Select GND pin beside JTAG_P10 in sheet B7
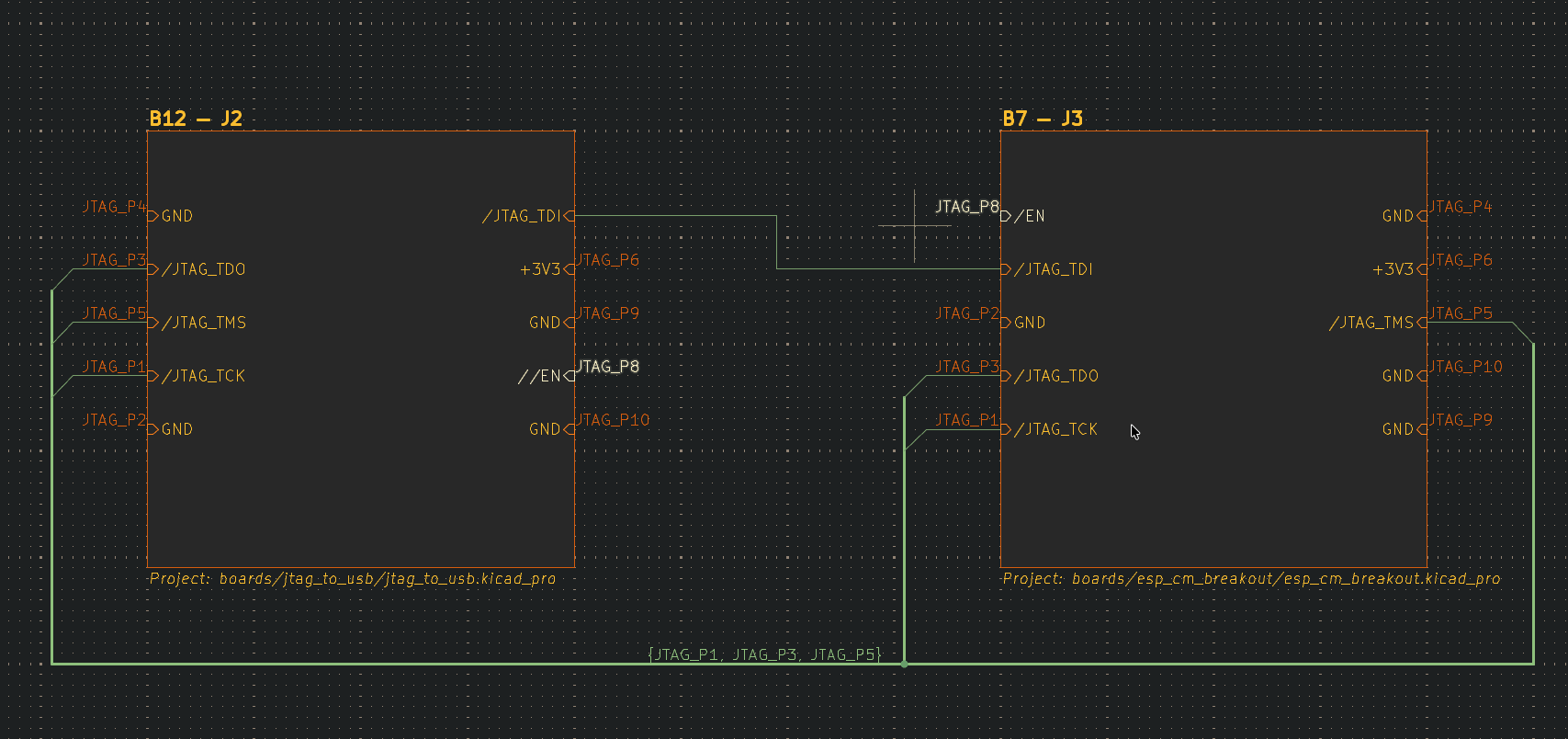Image resolution: width=1568 pixels, height=739 pixels. tap(1404, 376)
